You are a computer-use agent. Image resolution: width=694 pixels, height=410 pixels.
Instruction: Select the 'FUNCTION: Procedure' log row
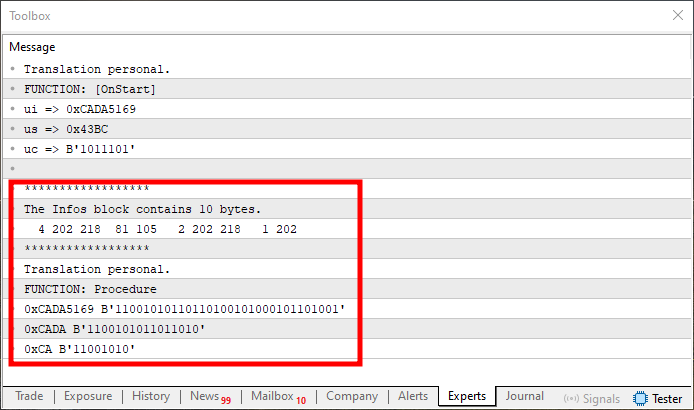(347, 289)
